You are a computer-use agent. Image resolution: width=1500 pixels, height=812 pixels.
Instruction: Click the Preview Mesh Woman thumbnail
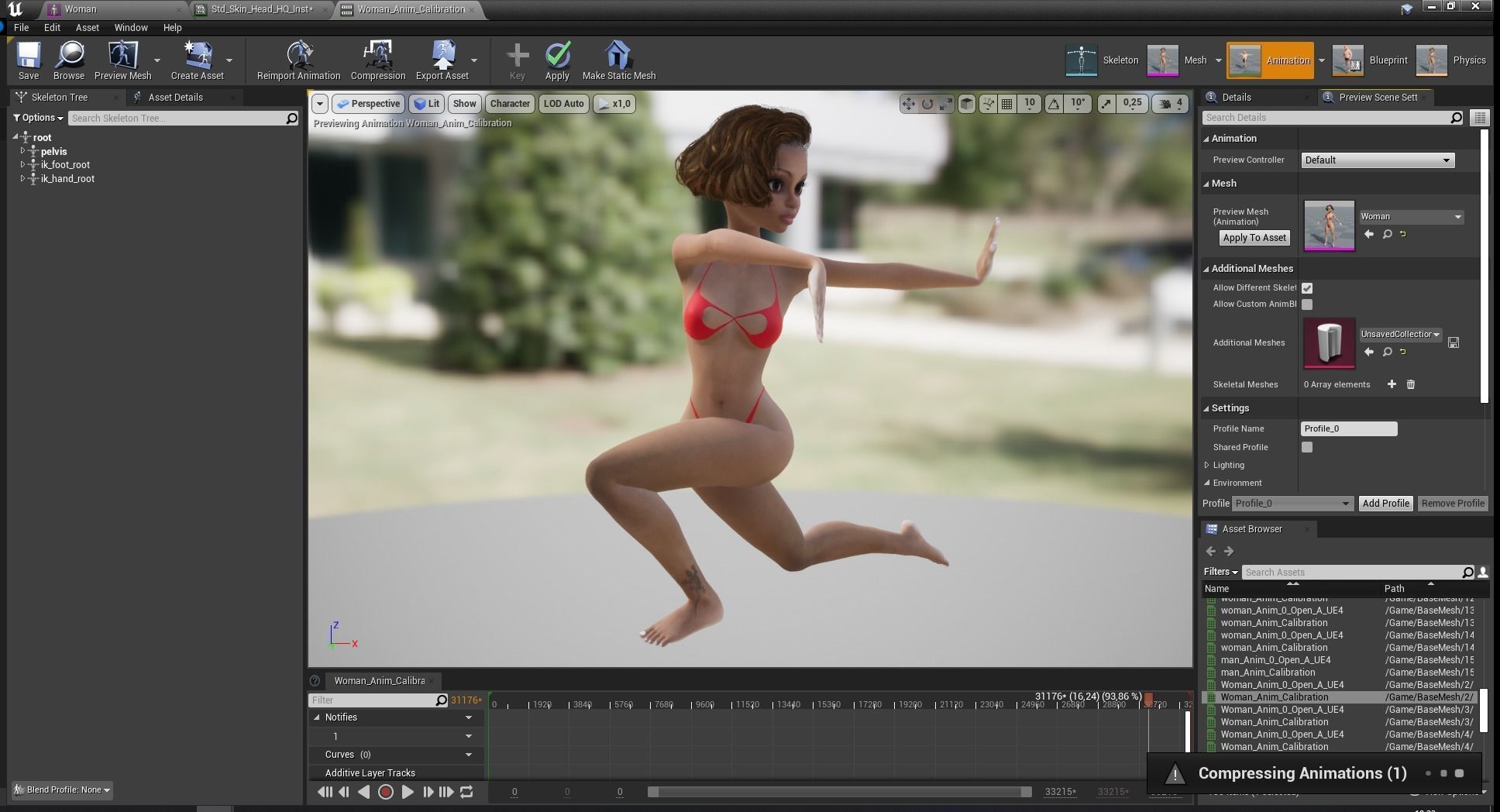point(1330,225)
